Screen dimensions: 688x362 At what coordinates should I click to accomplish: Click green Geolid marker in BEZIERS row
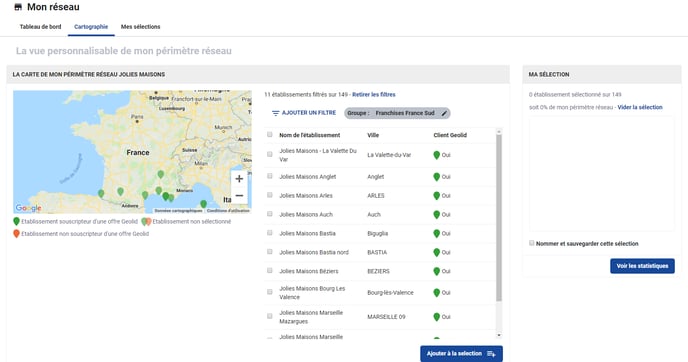[x=437, y=271]
